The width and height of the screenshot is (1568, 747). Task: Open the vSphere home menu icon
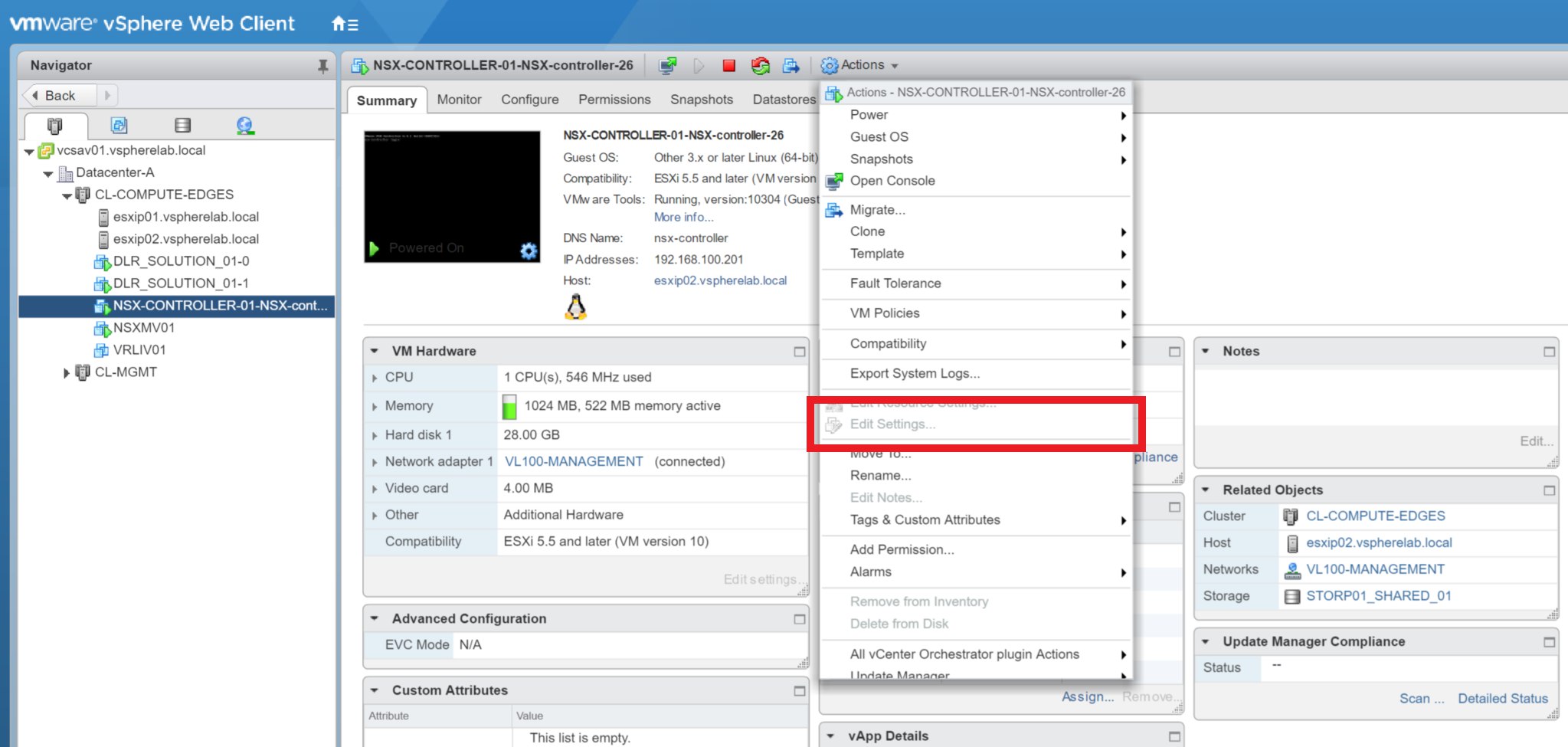(344, 24)
